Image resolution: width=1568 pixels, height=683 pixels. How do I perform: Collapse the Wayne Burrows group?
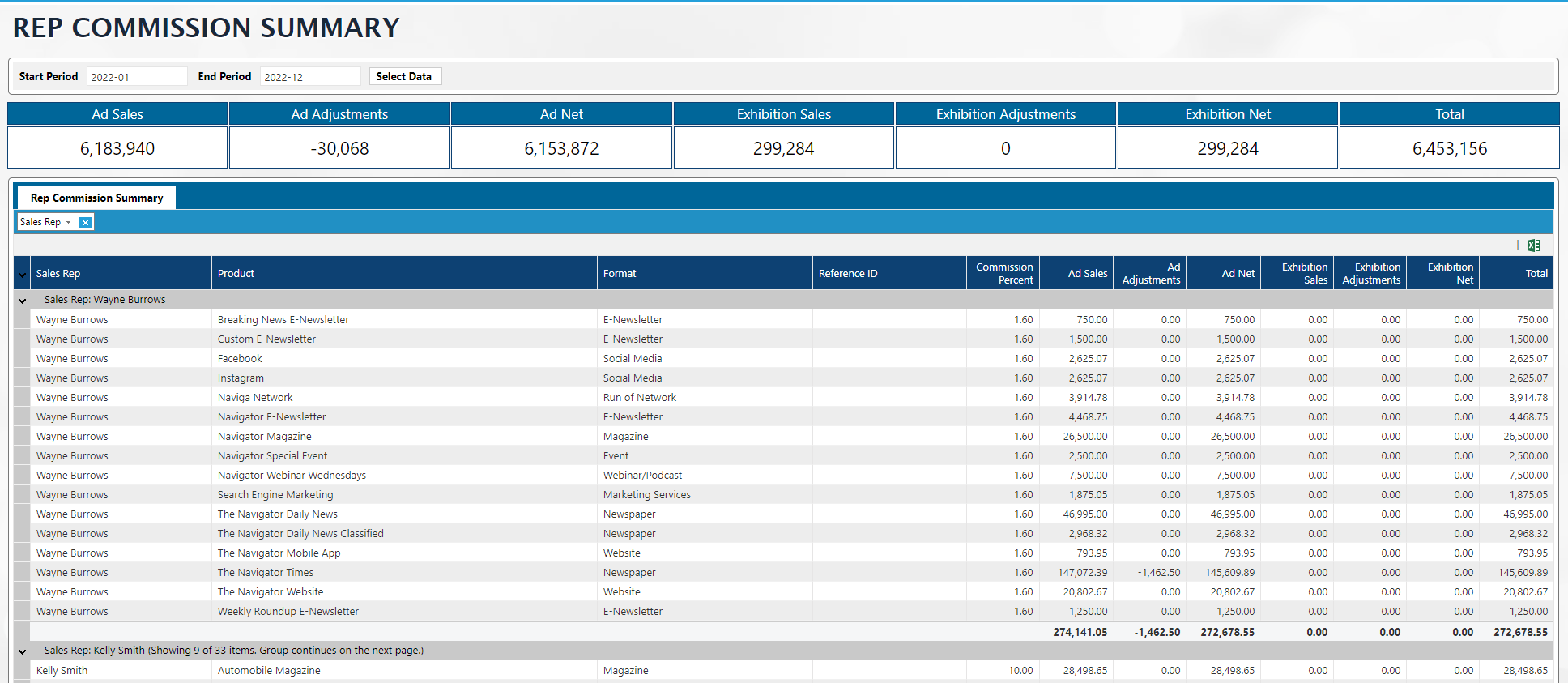coord(22,301)
